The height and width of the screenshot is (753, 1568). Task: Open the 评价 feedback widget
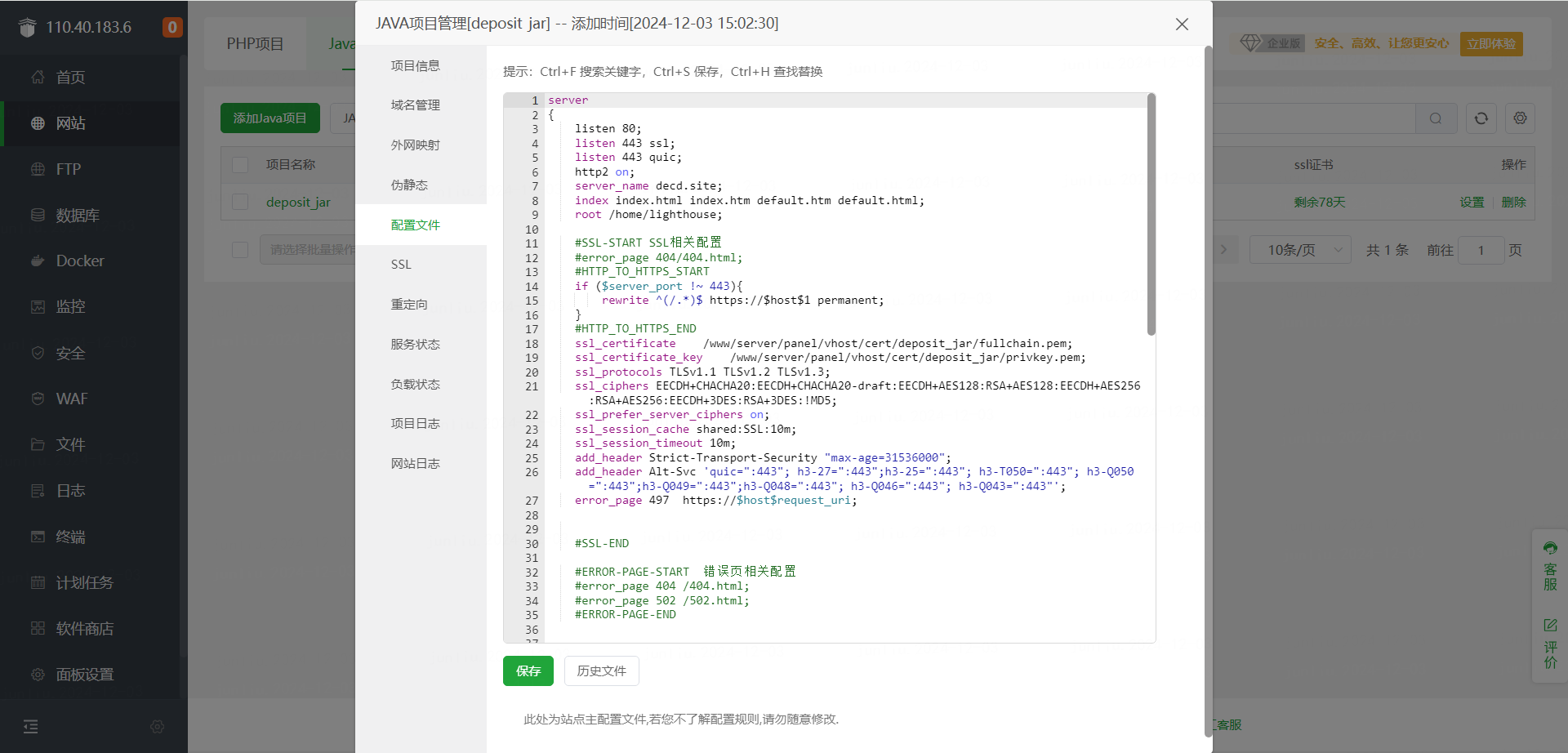(x=1550, y=644)
